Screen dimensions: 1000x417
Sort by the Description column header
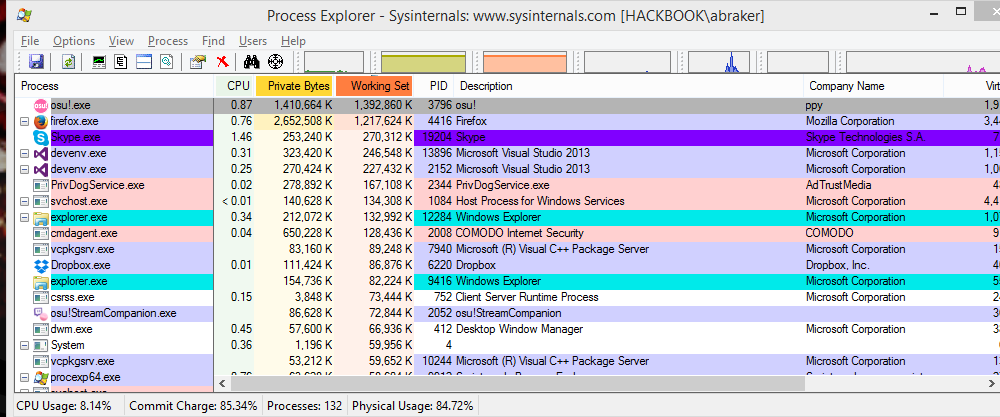pyautogui.click(x=629, y=86)
